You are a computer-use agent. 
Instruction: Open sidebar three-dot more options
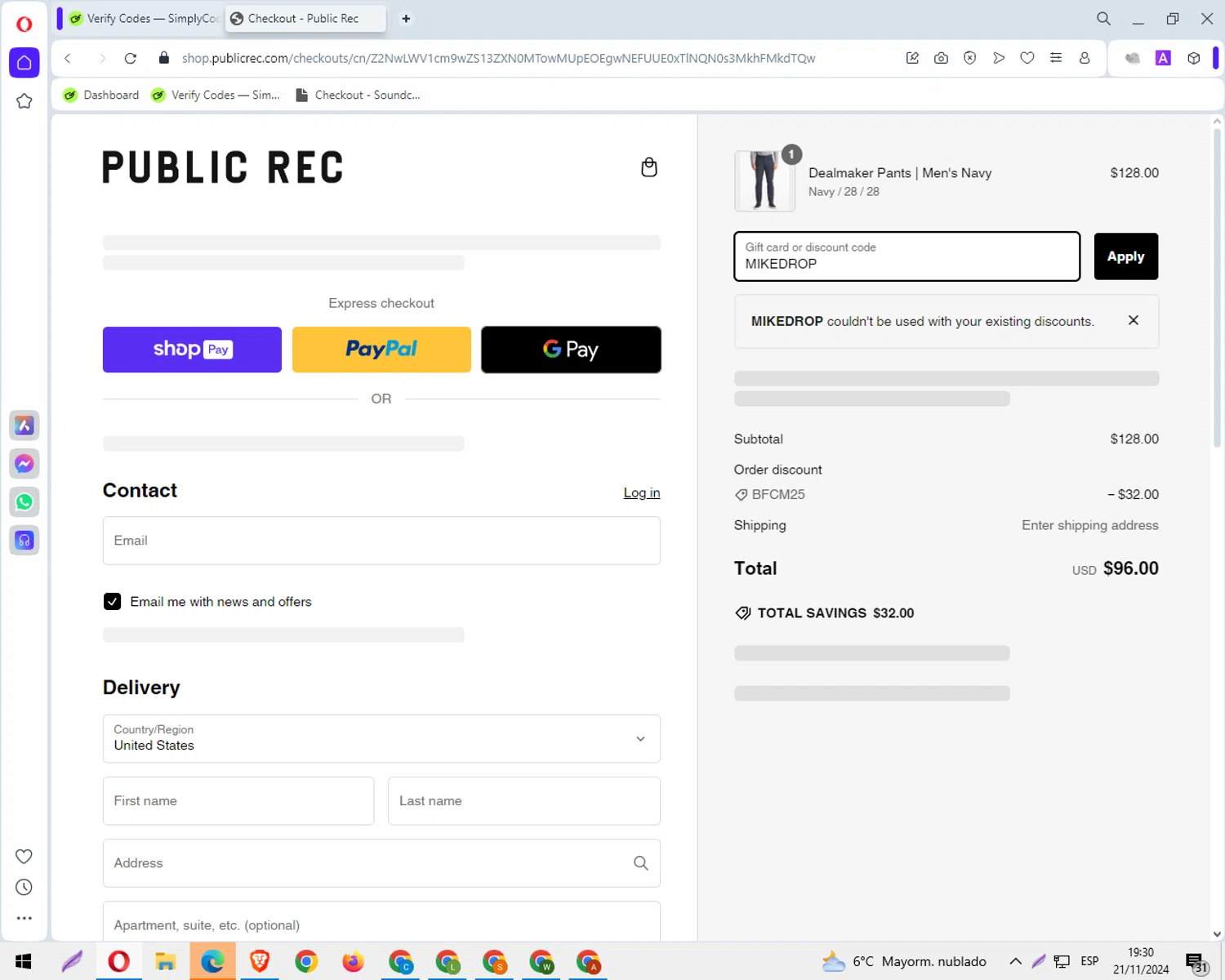[x=24, y=918]
